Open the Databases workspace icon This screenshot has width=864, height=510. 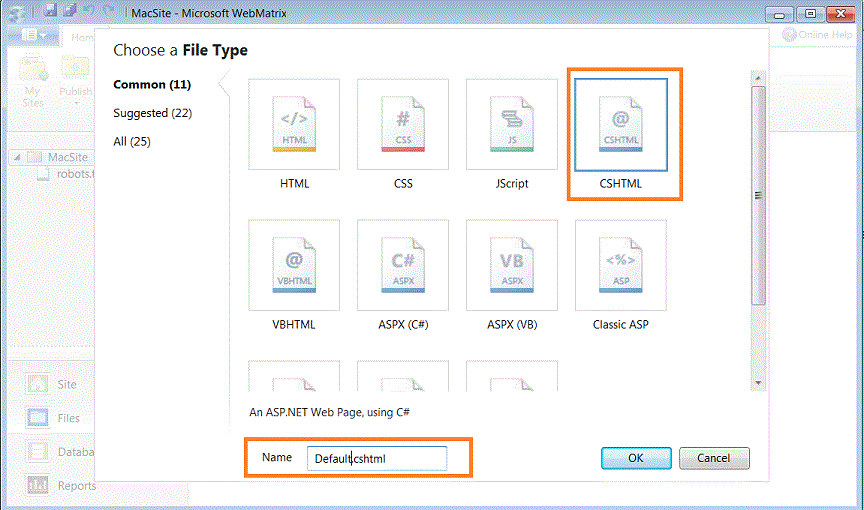[x=37, y=452]
